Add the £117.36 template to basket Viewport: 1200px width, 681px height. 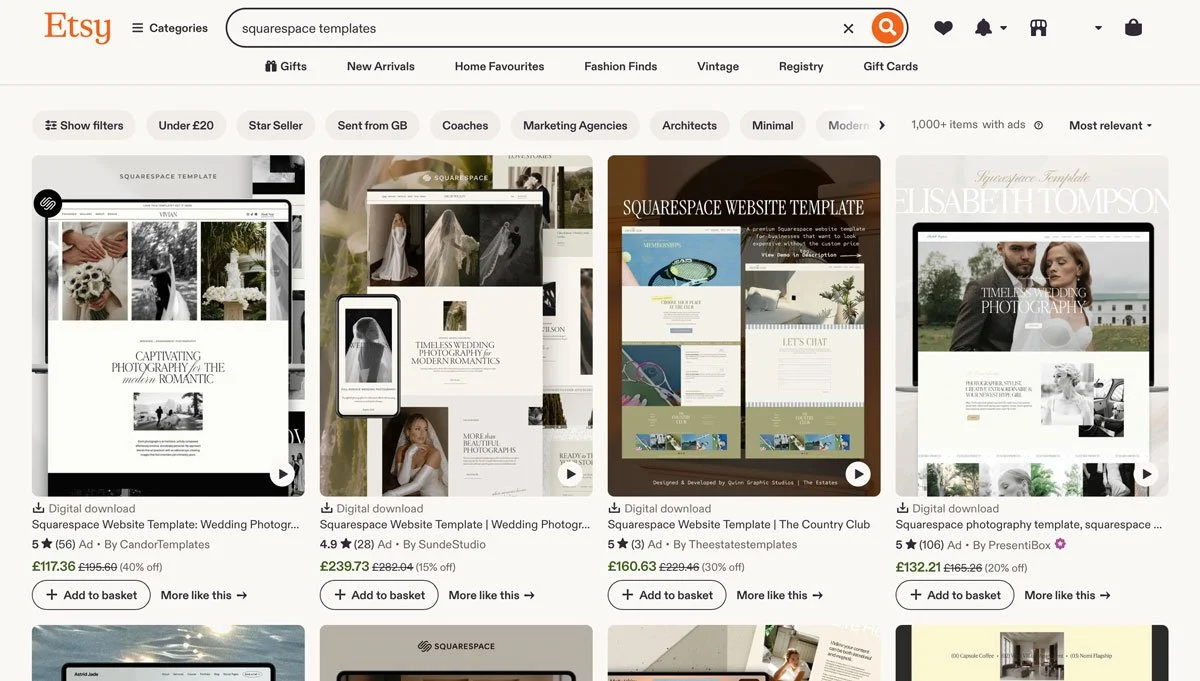91,595
